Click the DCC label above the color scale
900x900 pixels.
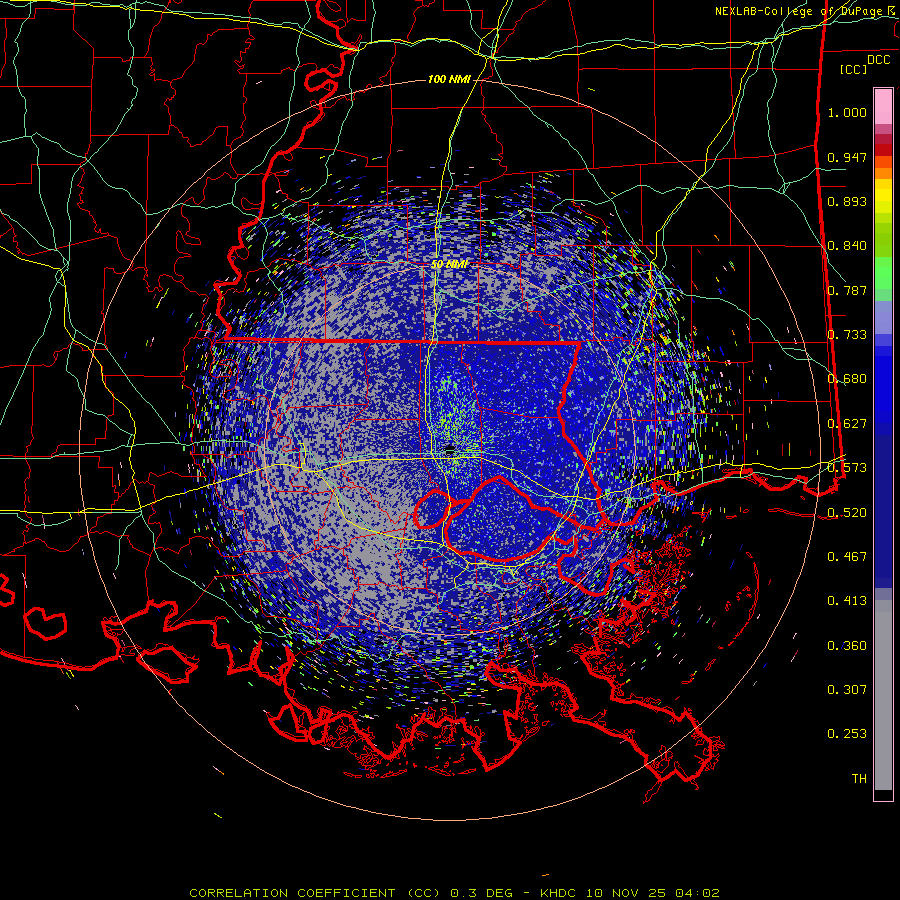[x=878, y=60]
